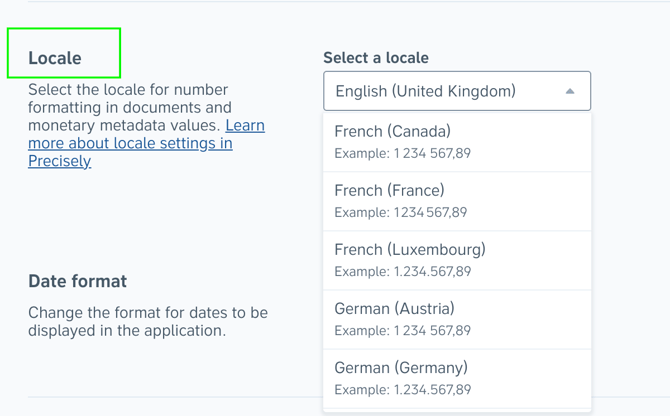Image resolution: width=670 pixels, height=416 pixels.
Task: Click the example number under French (France)
Action: click(x=430, y=212)
